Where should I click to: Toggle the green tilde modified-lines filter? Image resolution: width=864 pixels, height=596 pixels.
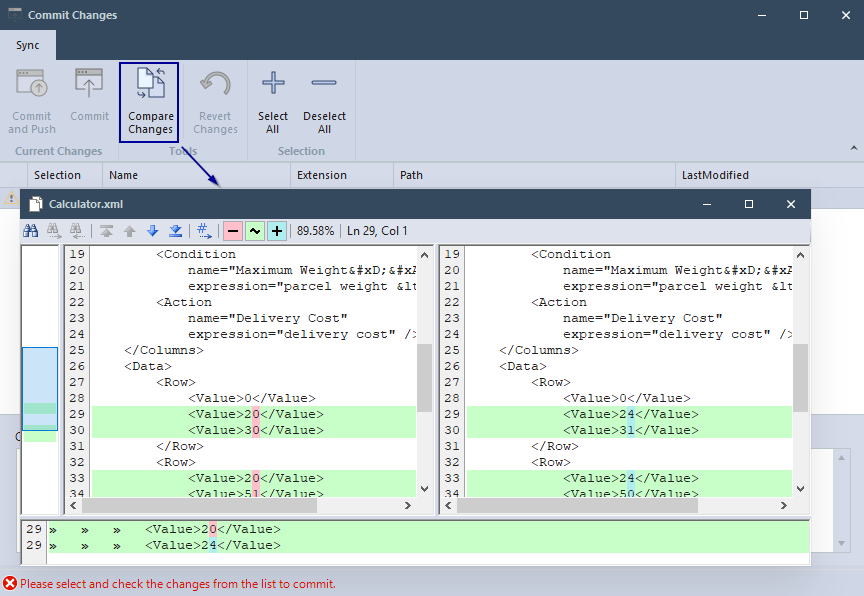pos(255,231)
